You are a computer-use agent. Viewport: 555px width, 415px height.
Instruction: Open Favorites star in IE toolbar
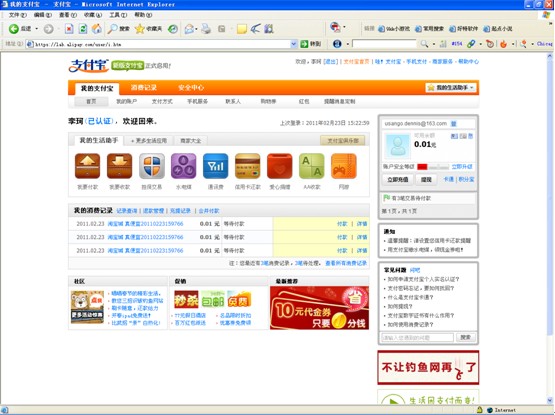pyautogui.click(x=140, y=29)
